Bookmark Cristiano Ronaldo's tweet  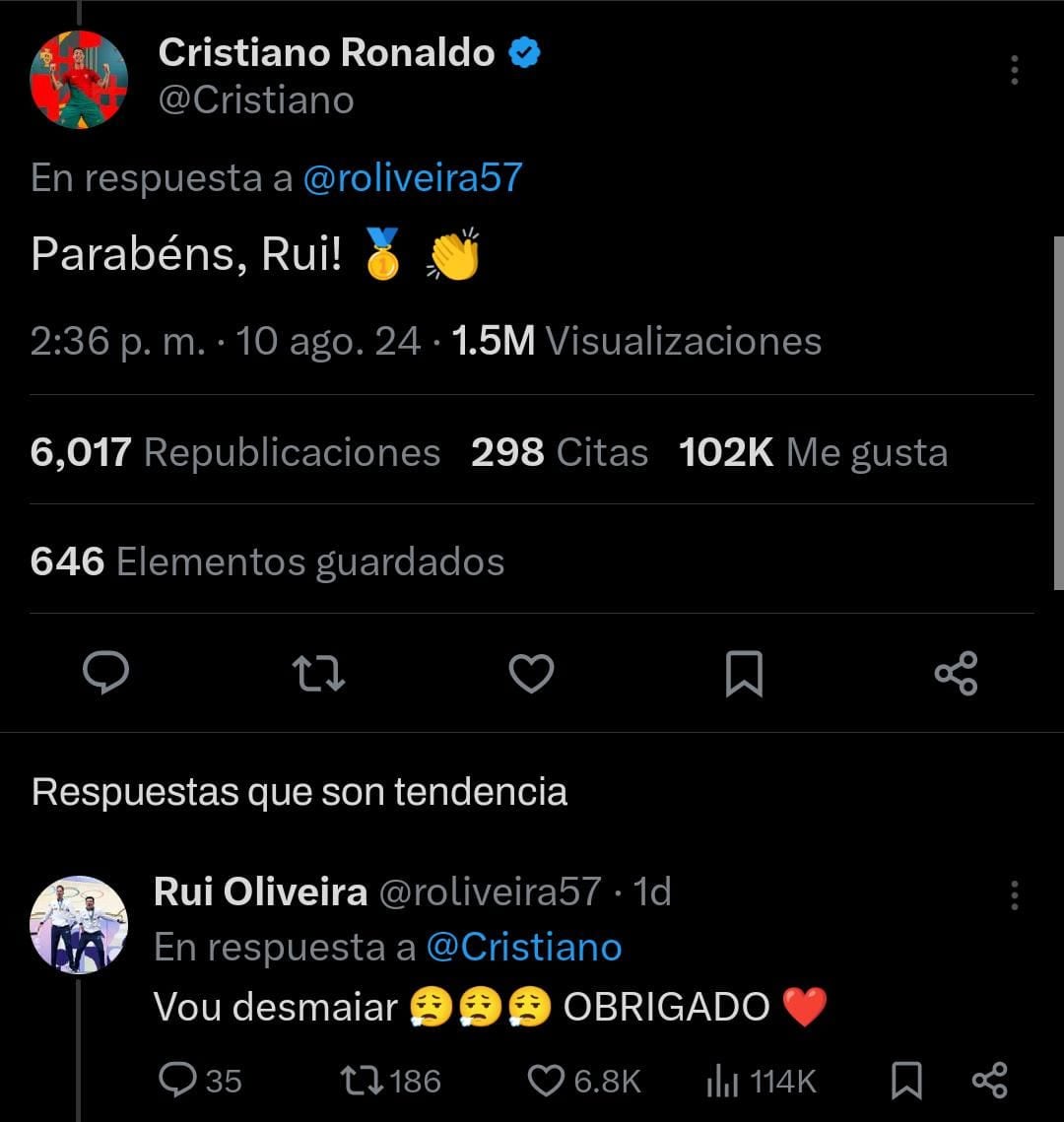[744, 675]
